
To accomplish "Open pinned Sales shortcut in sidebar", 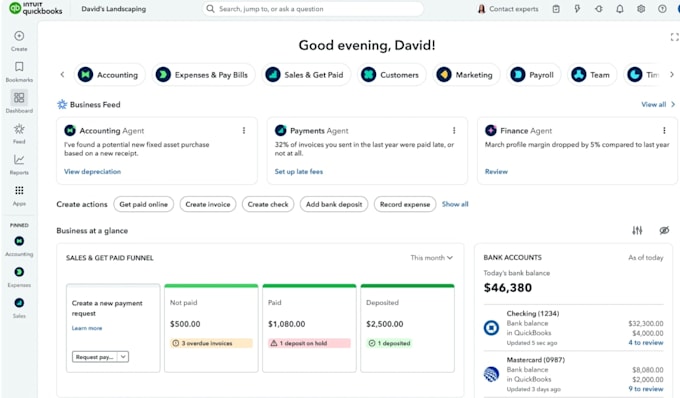I will [19, 307].
